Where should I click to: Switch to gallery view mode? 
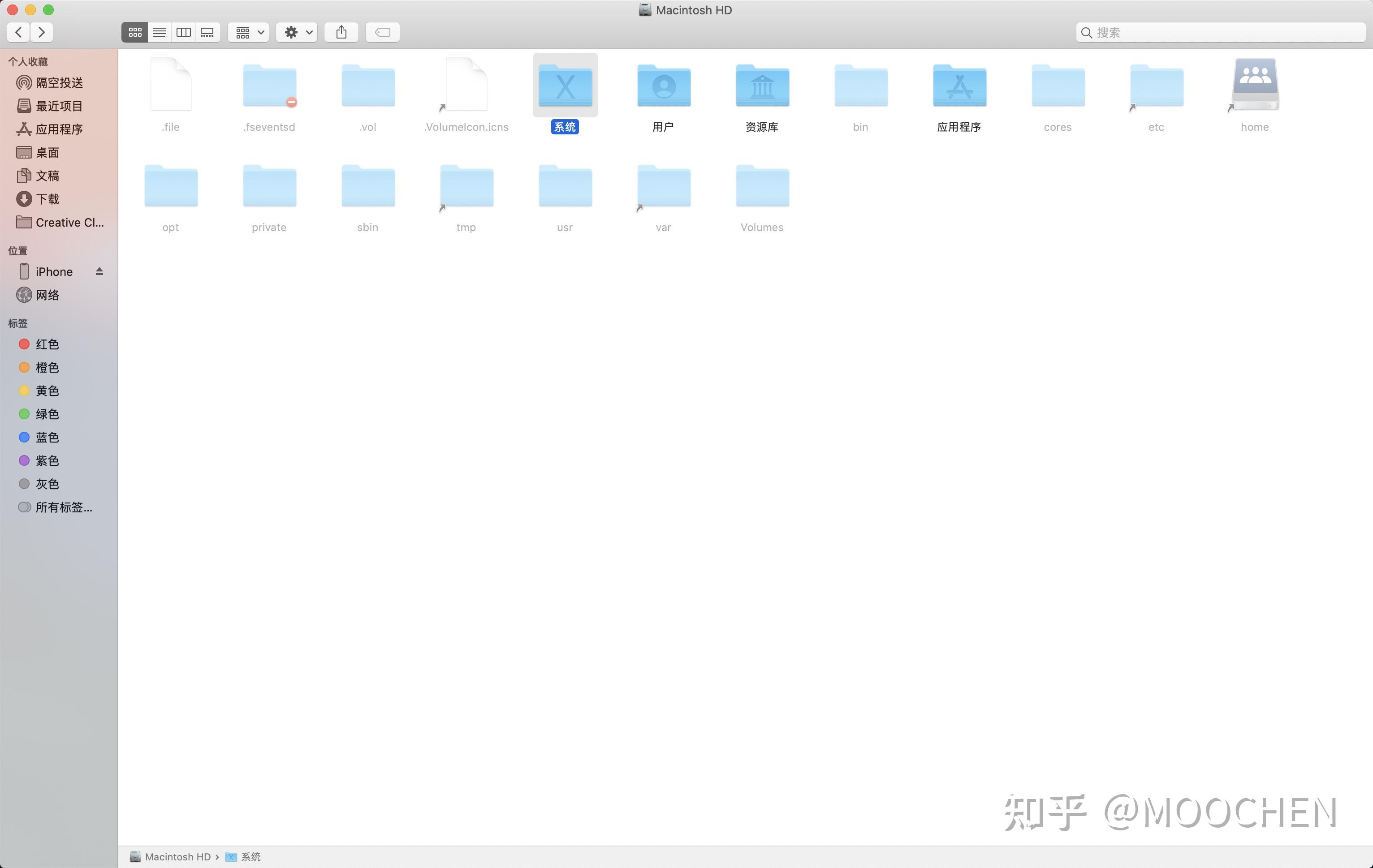(x=207, y=33)
